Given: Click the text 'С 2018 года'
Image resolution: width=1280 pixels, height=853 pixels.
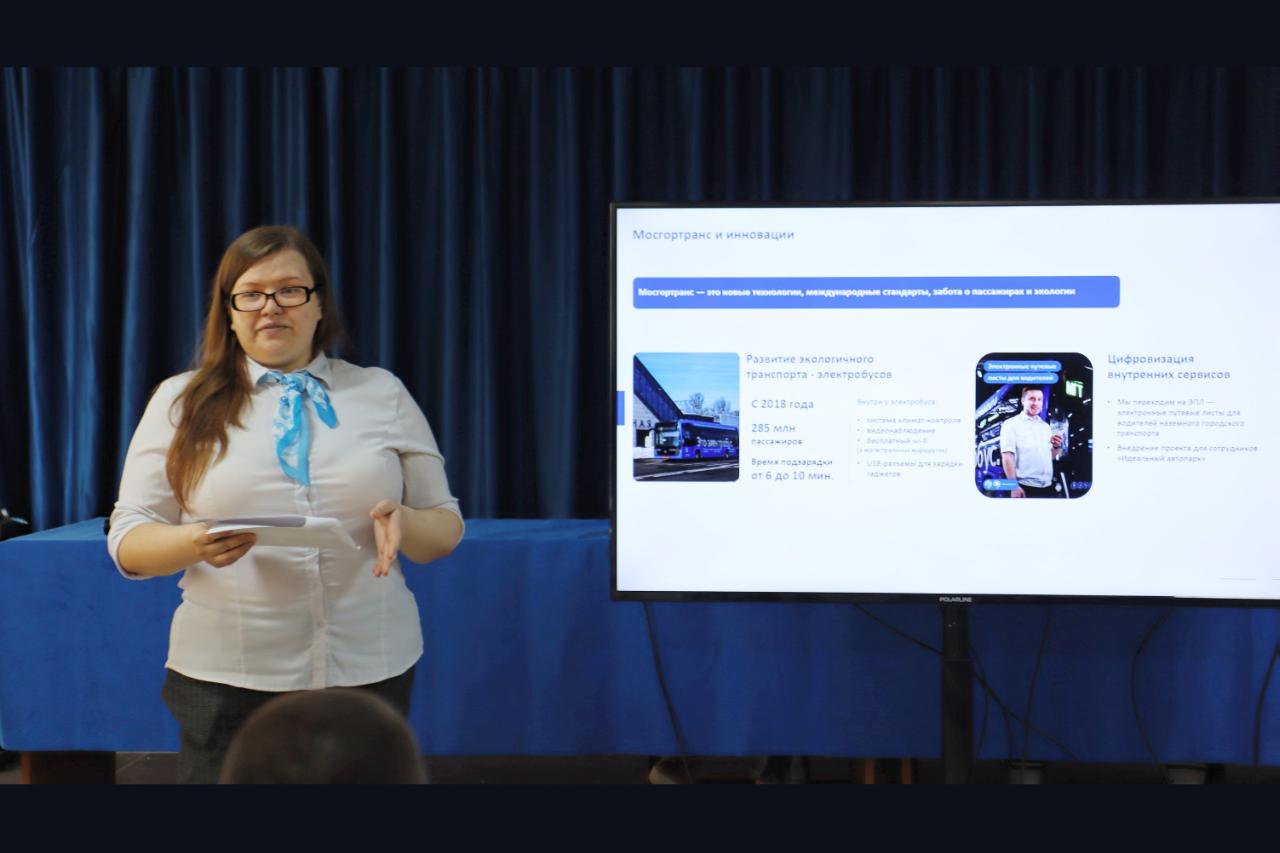Looking at the screenshot, I should pos(782,404).
